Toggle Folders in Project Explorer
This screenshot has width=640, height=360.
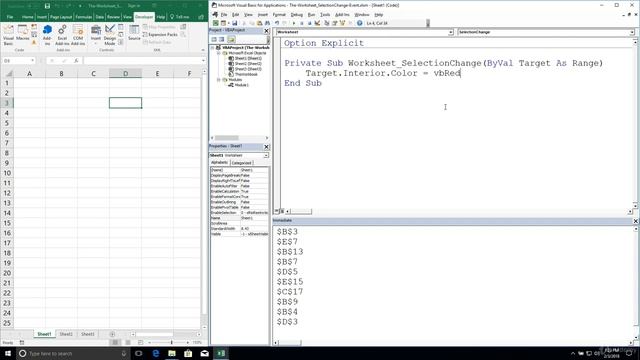(231, 39)
